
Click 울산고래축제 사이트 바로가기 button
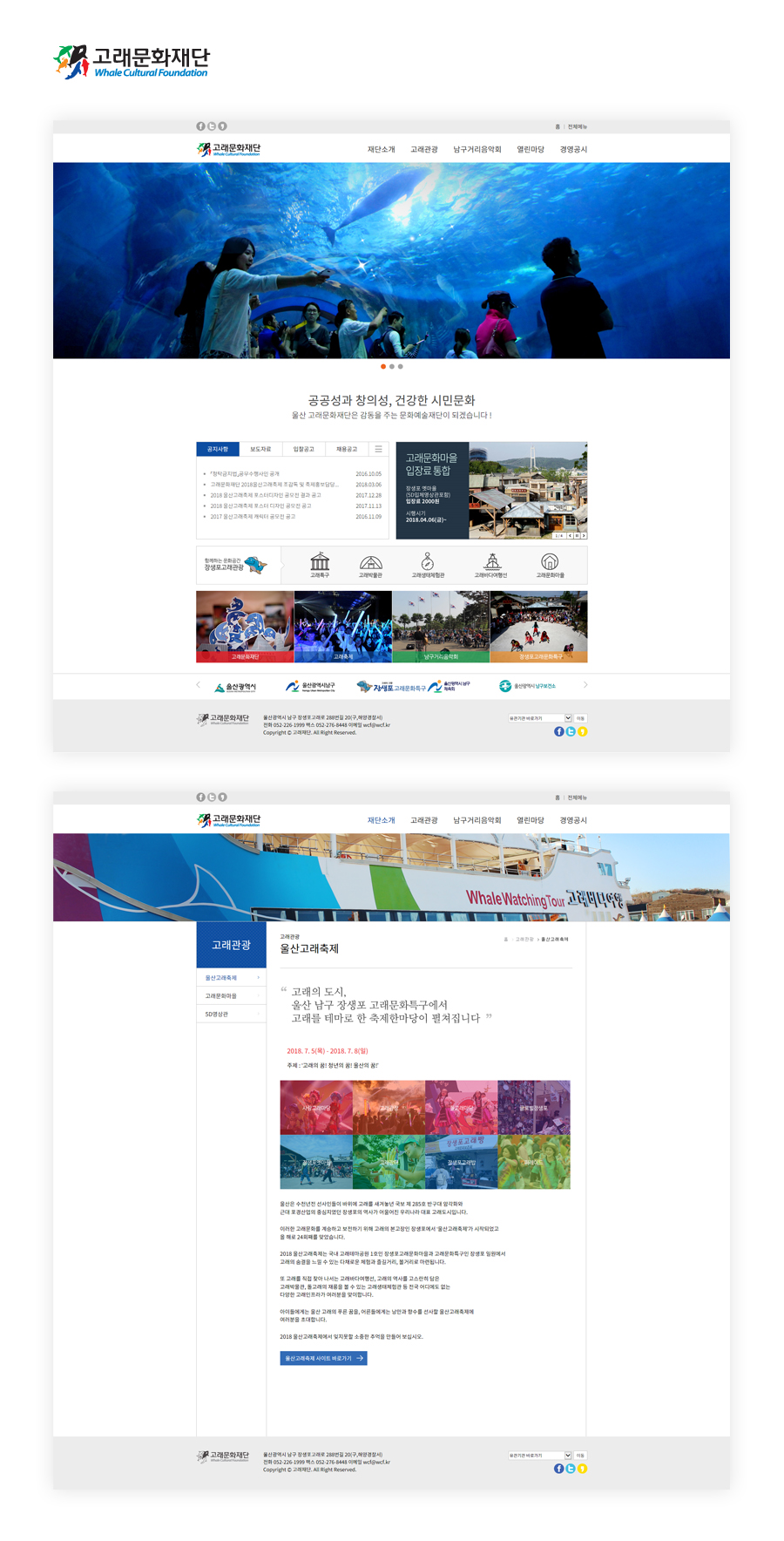(323, 1358)
